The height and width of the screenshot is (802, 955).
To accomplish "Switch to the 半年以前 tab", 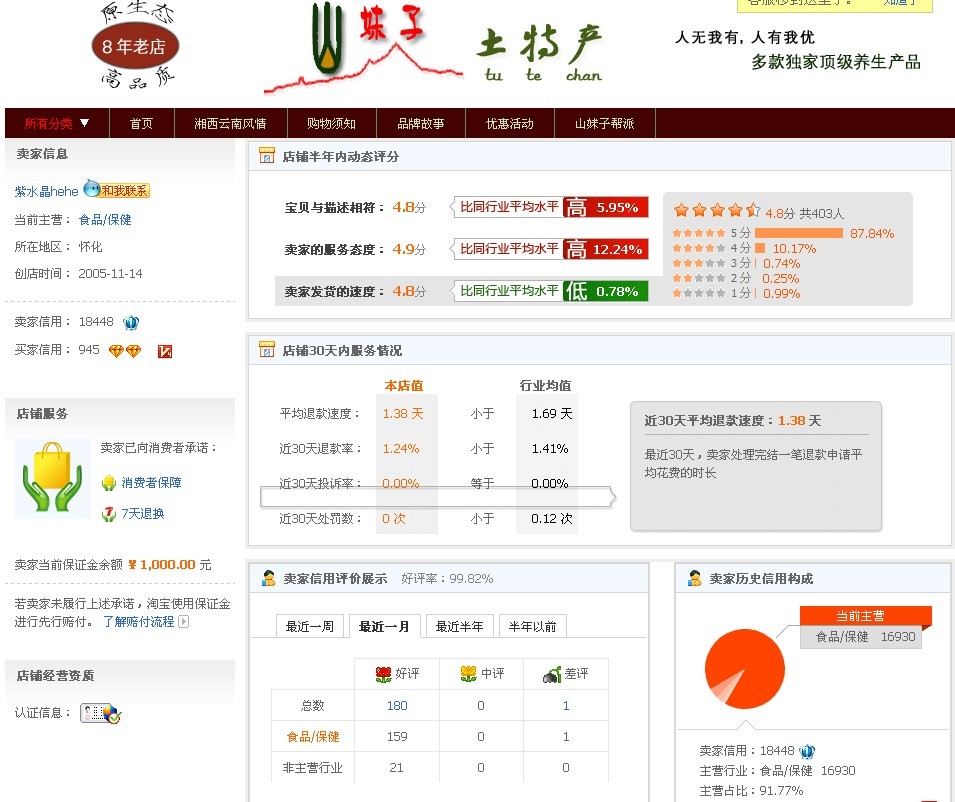I will (x=533, y=626).
